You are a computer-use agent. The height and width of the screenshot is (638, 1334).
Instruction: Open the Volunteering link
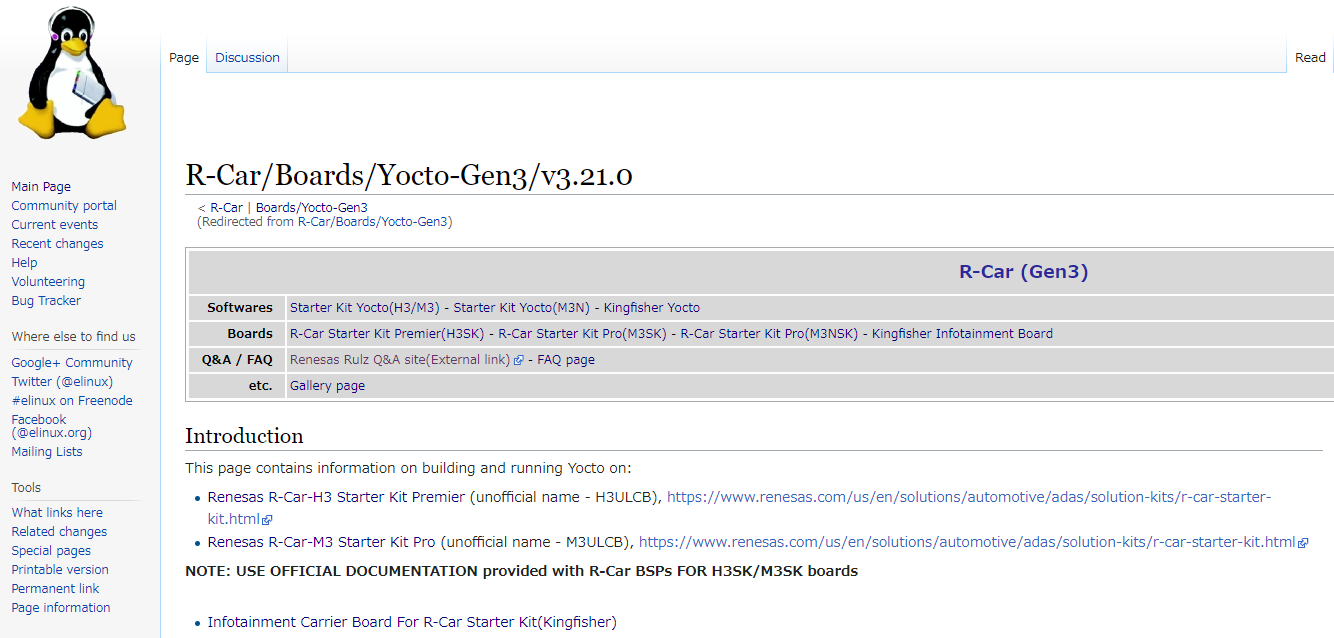(x=48, y=282)
